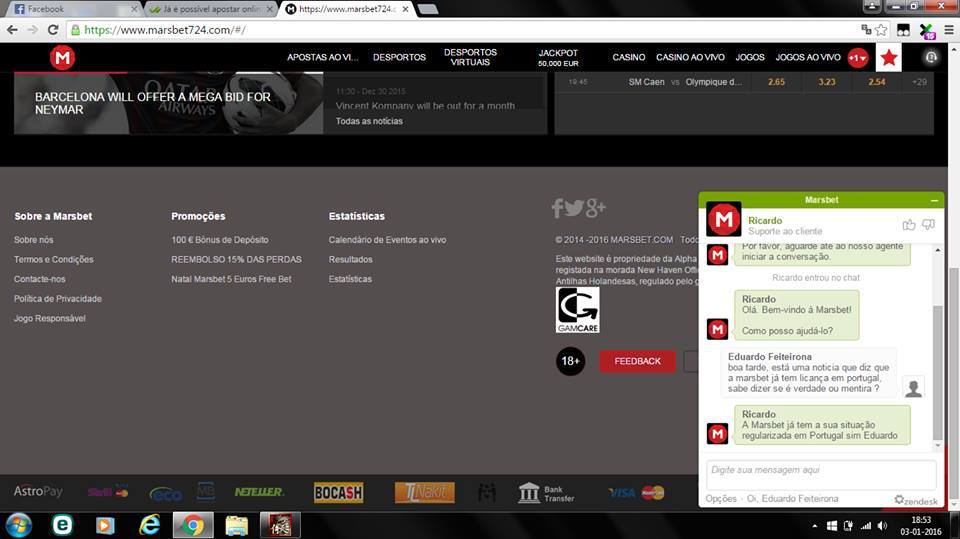
Task: Expand +29 more markets for SM Caen
Action: tap(919, 82)
